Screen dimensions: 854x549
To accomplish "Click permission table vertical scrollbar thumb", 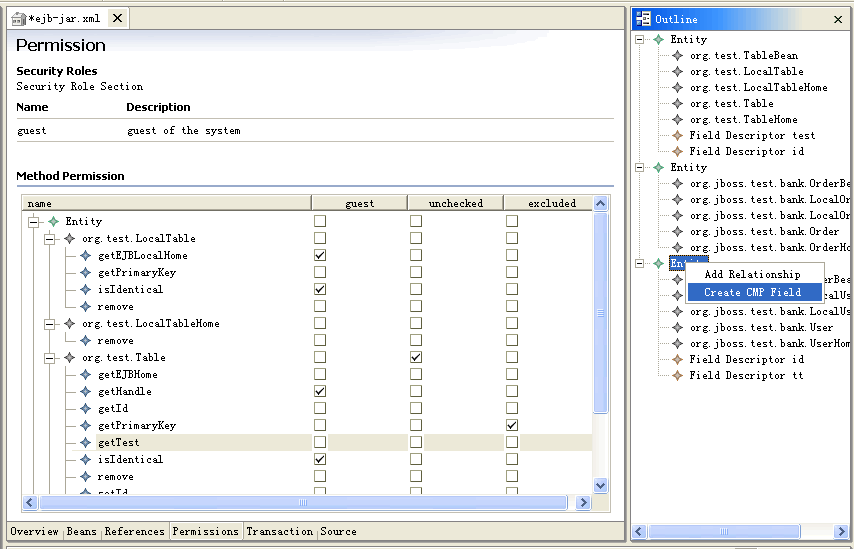I will tap(600, 313).
